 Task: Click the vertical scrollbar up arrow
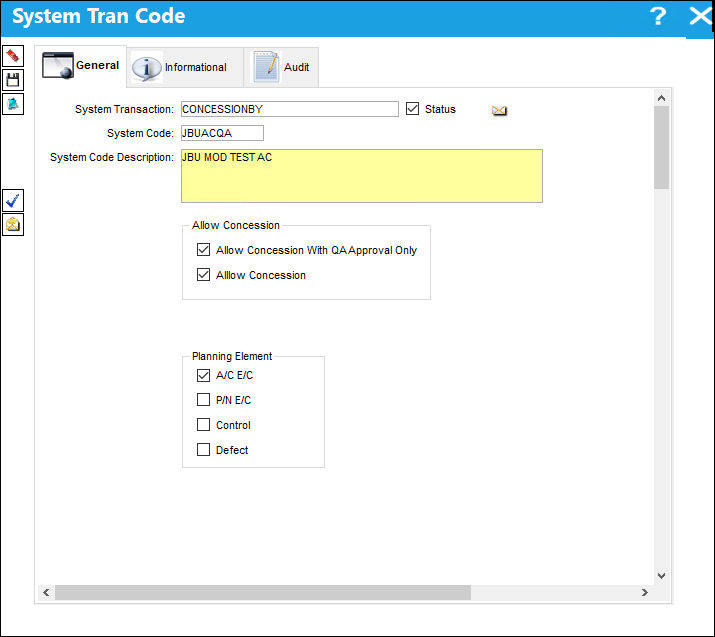click(661, 98)
